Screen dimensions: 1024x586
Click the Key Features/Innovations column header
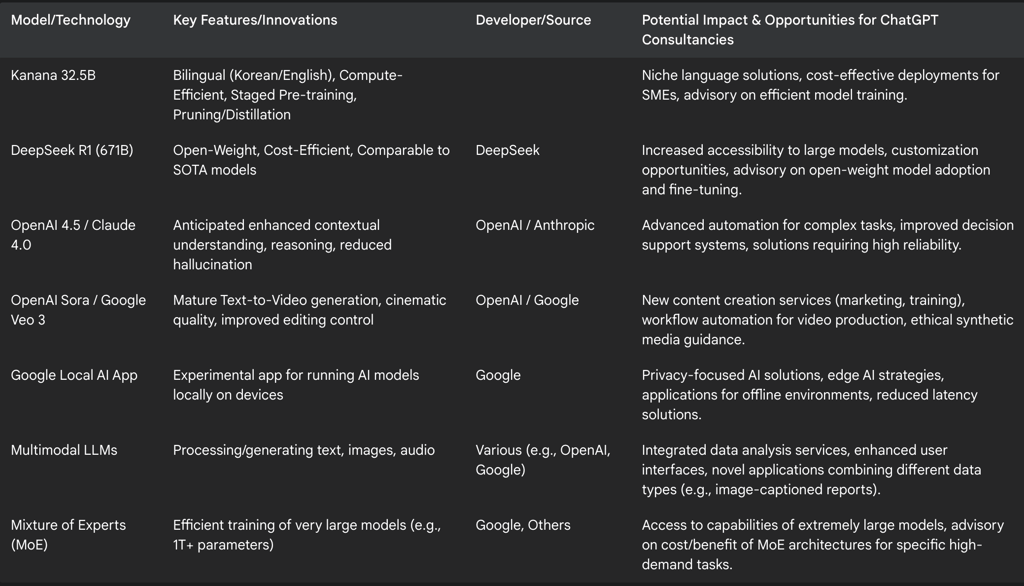[255, 20]
